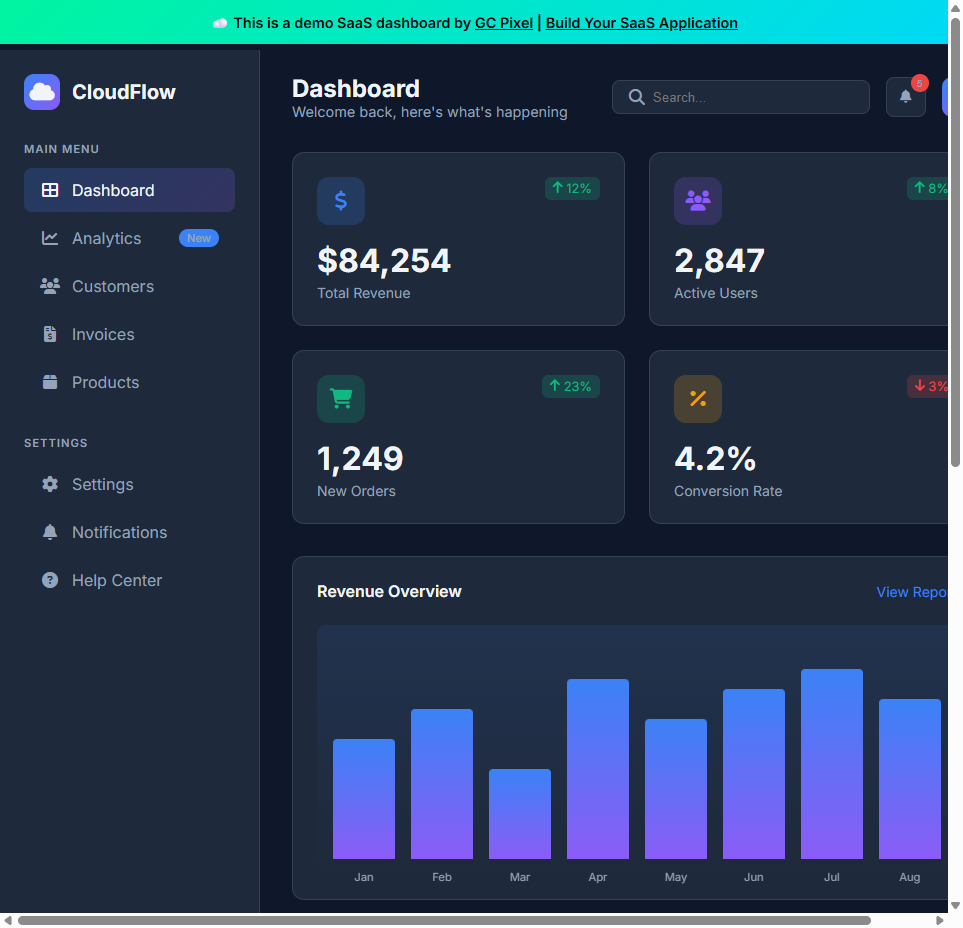Click the Invoices document icon
963x928 pixels.
[x=49, y=334]
